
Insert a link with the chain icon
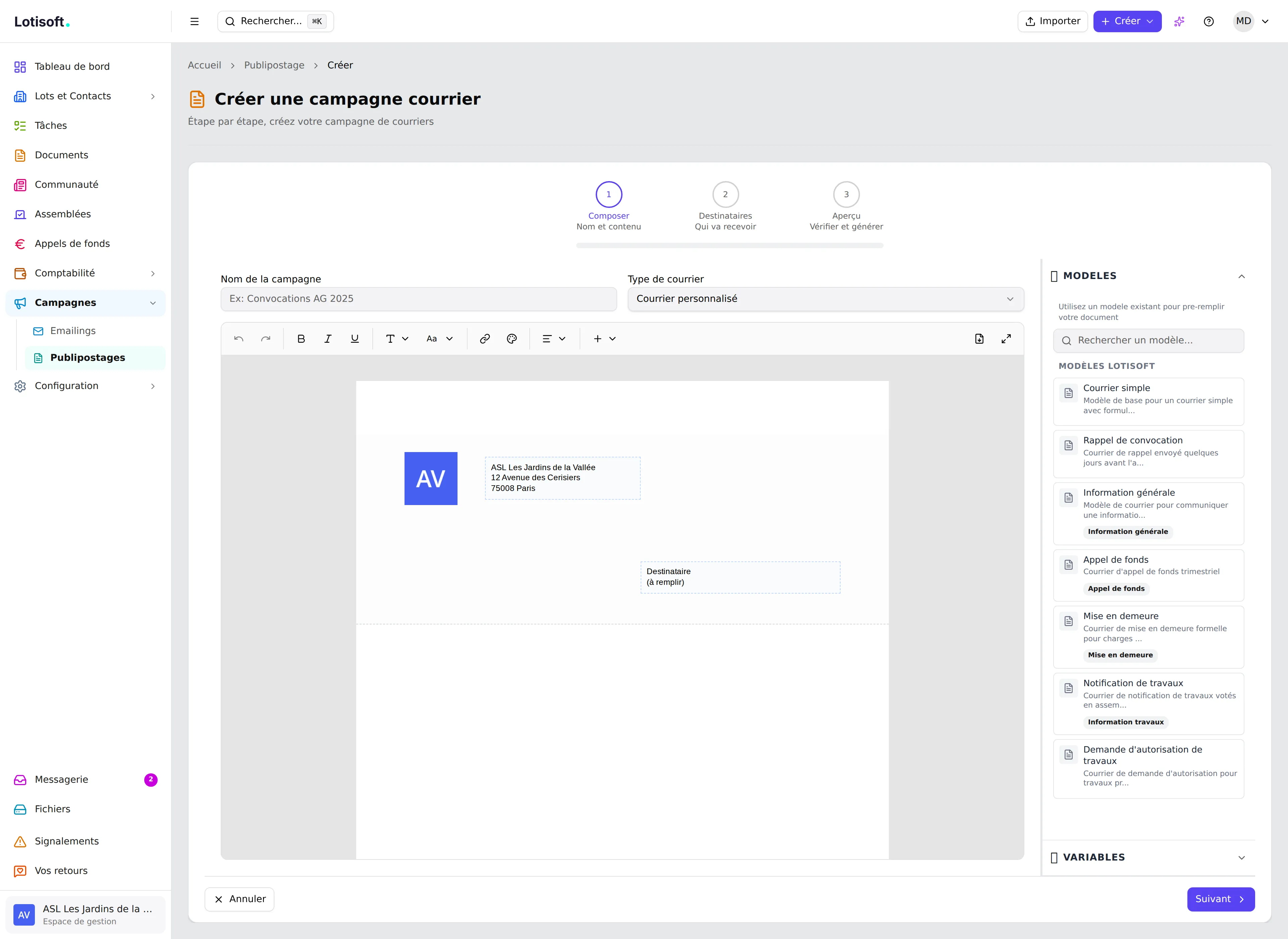[x=485, y=339]
